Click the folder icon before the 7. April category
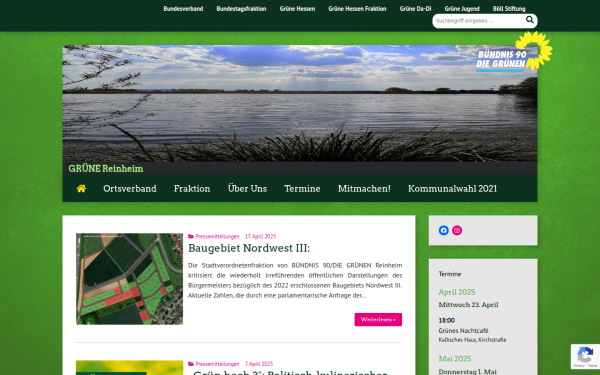This screenshot has height=375, width=600. click(x=191, y=364)
